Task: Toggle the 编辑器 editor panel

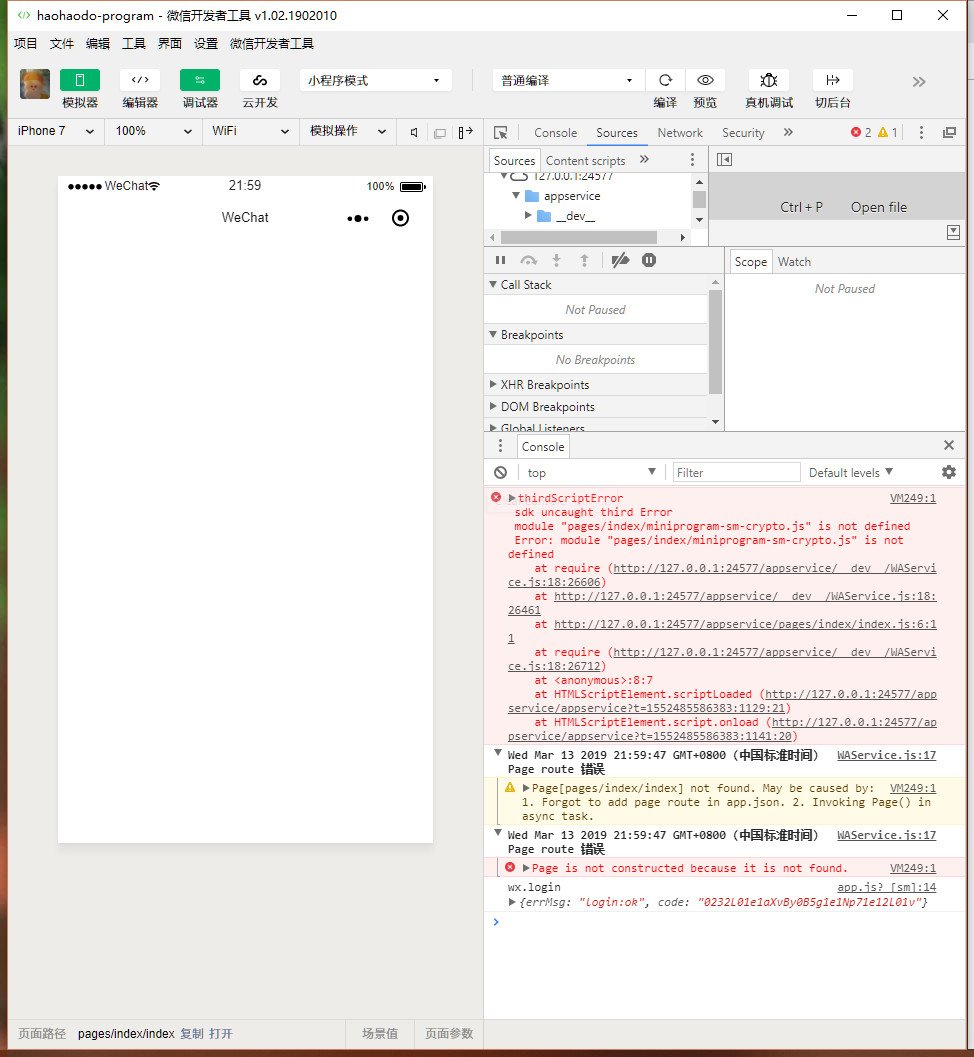Action: pyautogui.click(x=140, y=80)
